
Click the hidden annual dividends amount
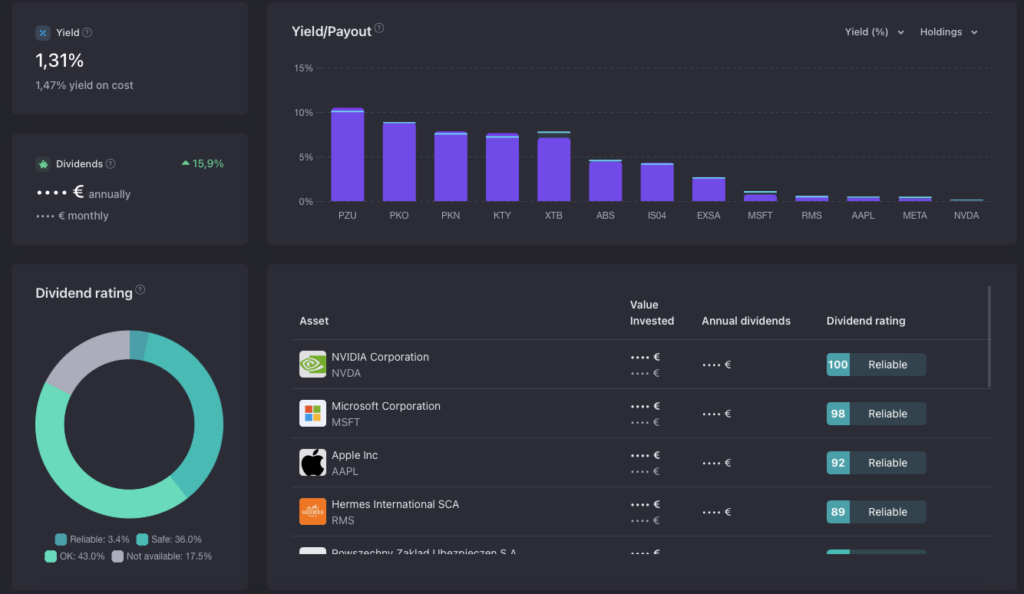(x=60, y=192)
